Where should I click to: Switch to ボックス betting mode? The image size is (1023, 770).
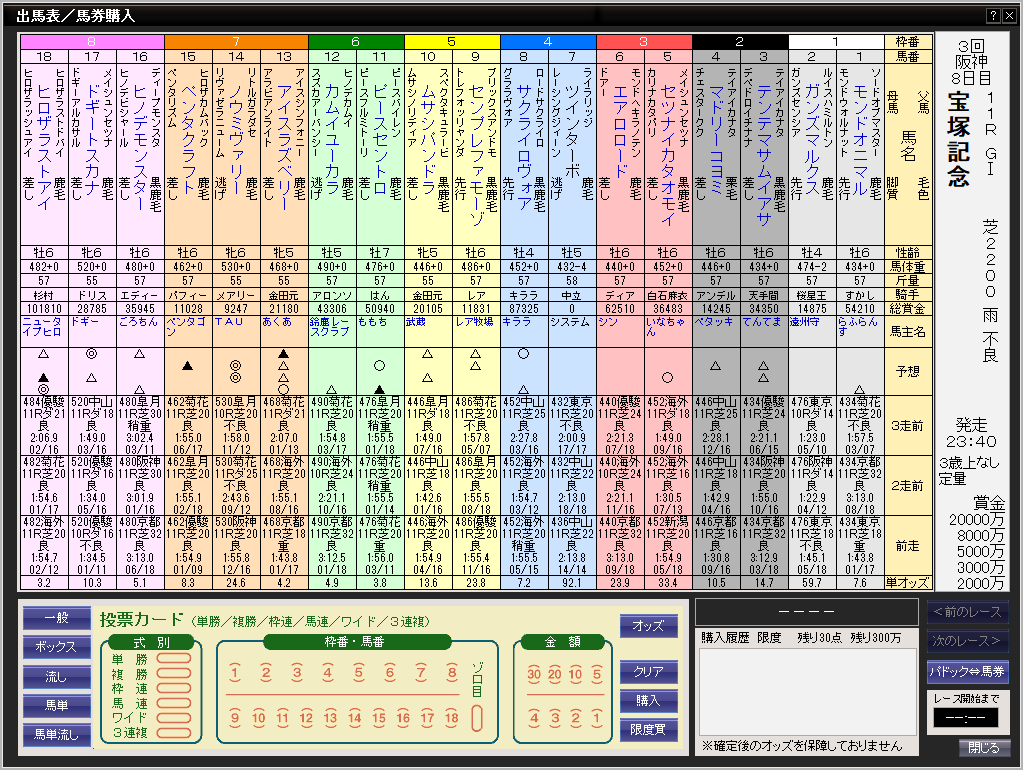click(57, 647)
